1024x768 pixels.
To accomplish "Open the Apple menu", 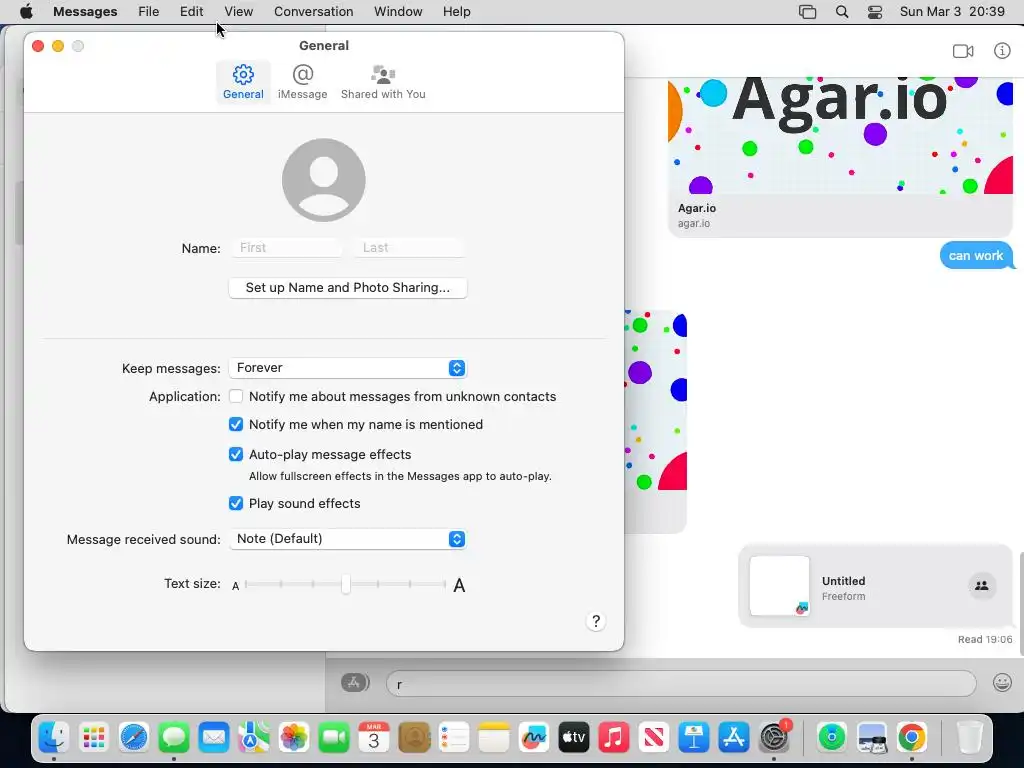I will point(26,12).
